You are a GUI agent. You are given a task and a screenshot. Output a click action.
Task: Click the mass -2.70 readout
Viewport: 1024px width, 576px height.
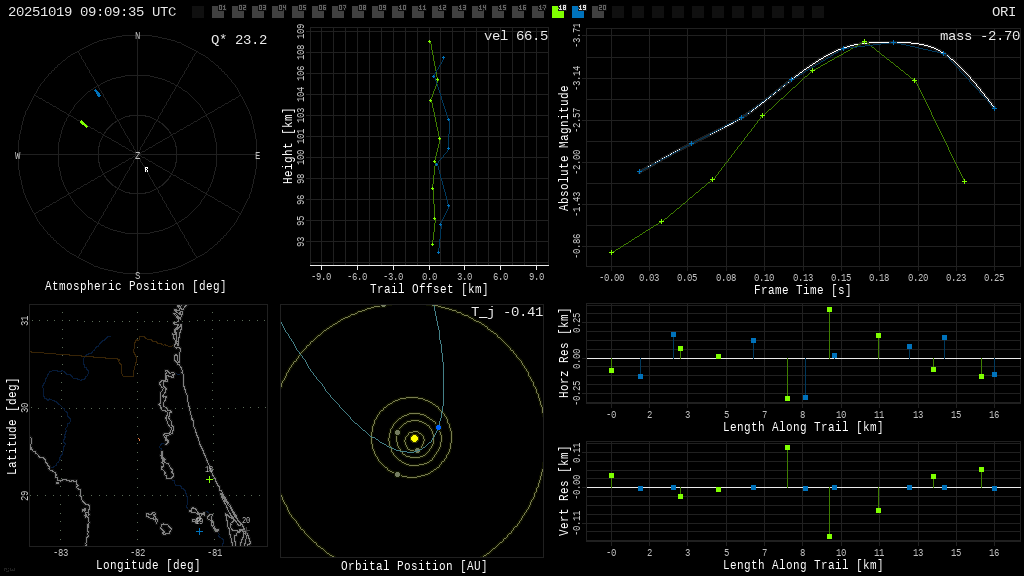pyautogui.click(x=979, y=36)
